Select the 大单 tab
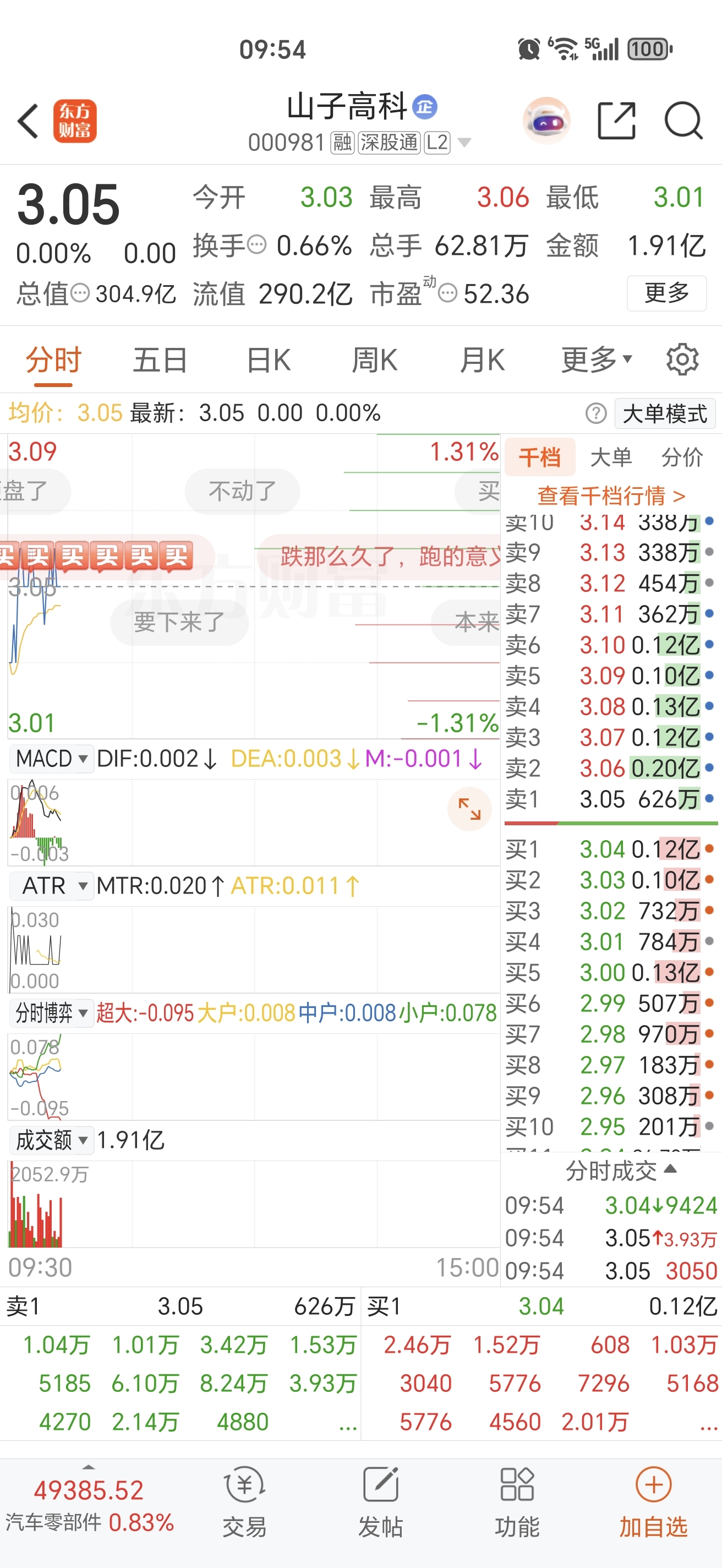This screenshot has height=1568, width=722. pyautogui.click(x=611, y=456)
